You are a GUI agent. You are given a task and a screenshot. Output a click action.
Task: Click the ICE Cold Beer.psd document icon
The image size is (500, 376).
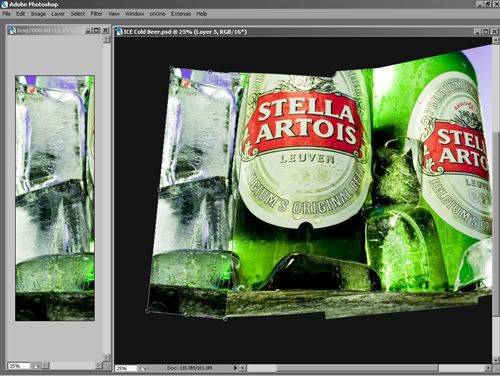(x=119, y=32)
